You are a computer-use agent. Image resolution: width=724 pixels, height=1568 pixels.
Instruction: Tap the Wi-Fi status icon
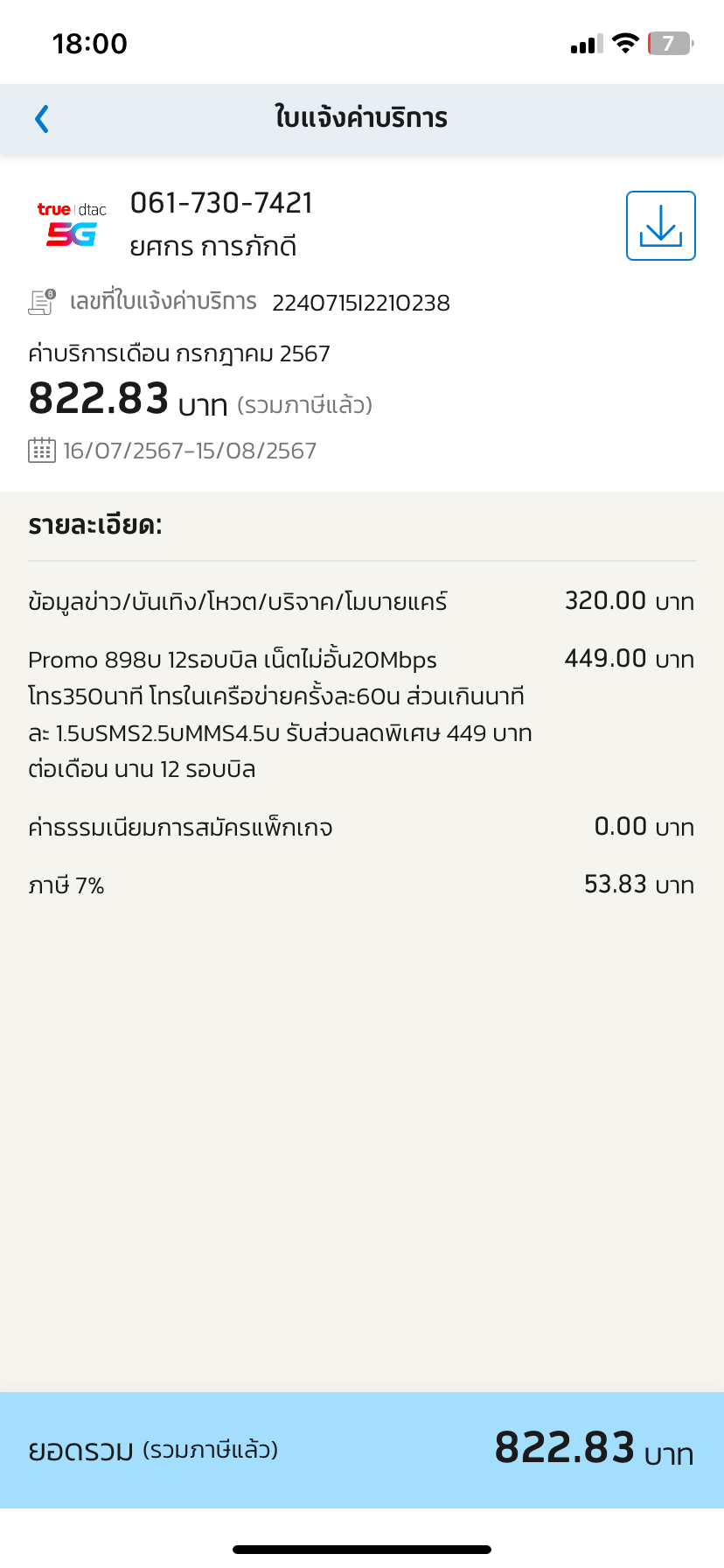(x=625, y=43)
